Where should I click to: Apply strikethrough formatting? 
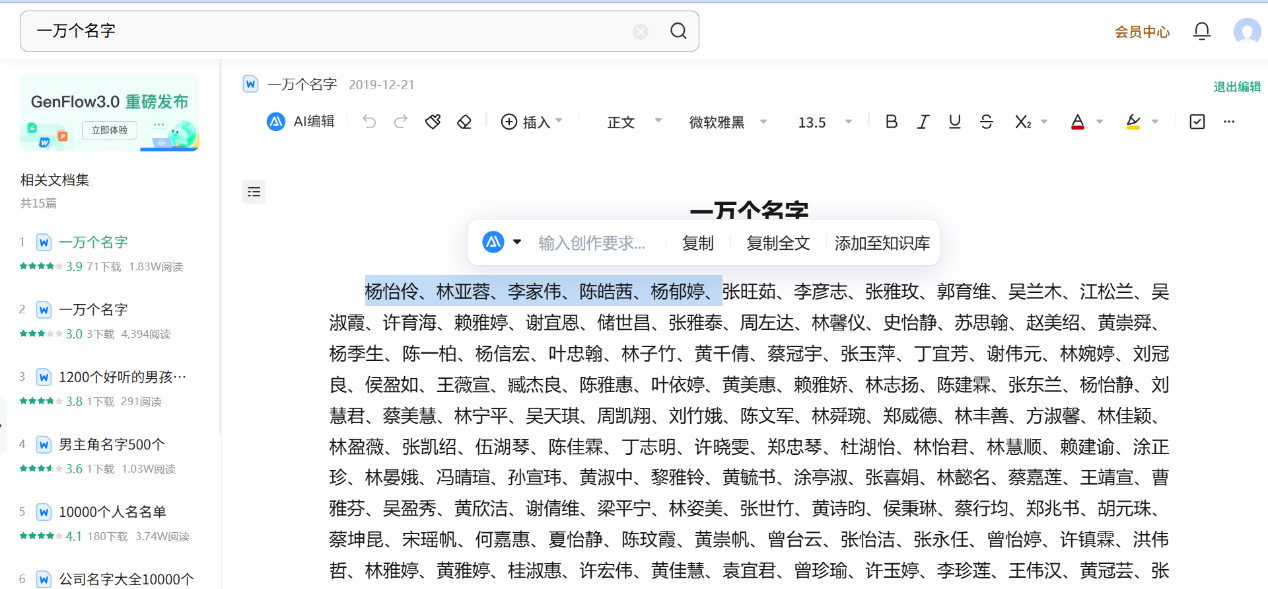[x=987, y=122]
